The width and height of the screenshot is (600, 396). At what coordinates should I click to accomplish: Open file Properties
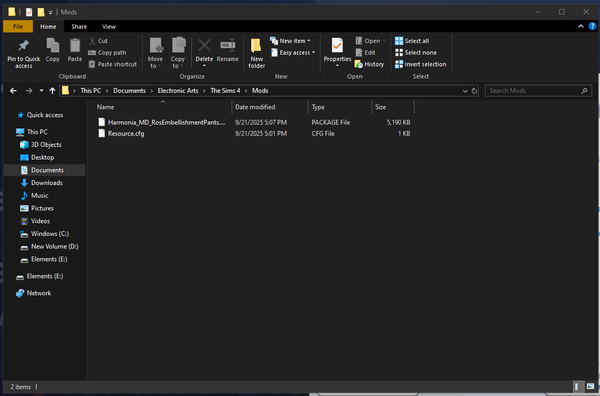[x=337, y=53]
